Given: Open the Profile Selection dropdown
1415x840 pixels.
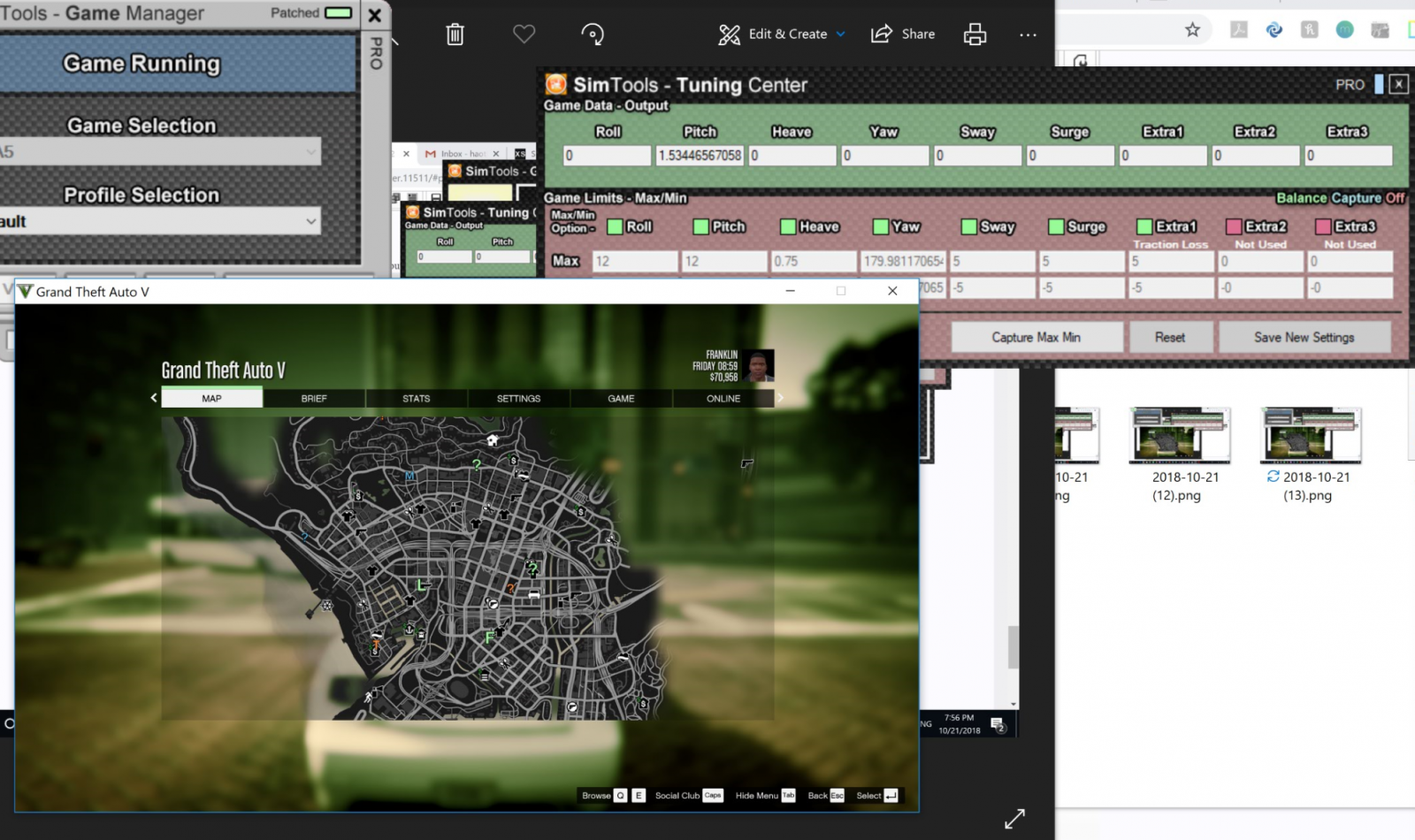Looking at the screenshot, I should [x=159, y=221].
